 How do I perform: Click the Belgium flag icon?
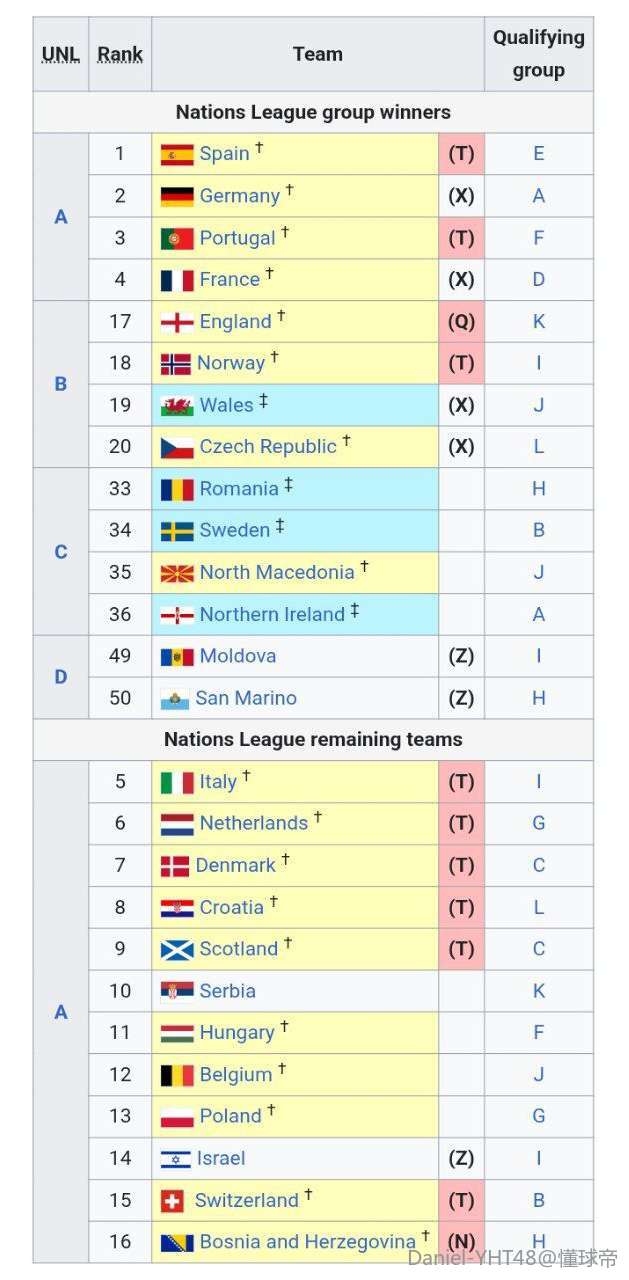pos(177,1075)
